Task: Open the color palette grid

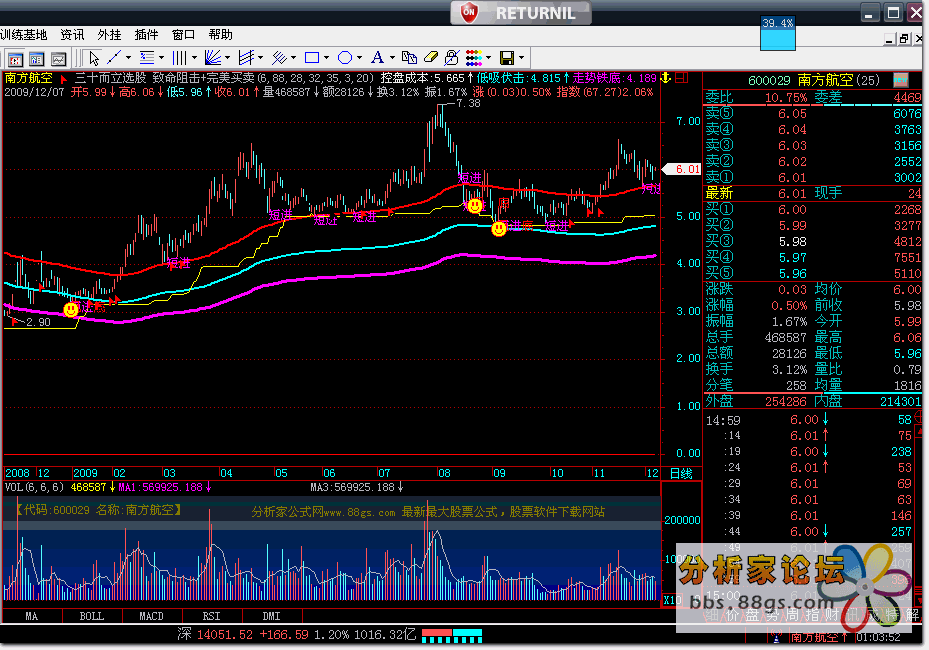Action: (x=473, y=57)
